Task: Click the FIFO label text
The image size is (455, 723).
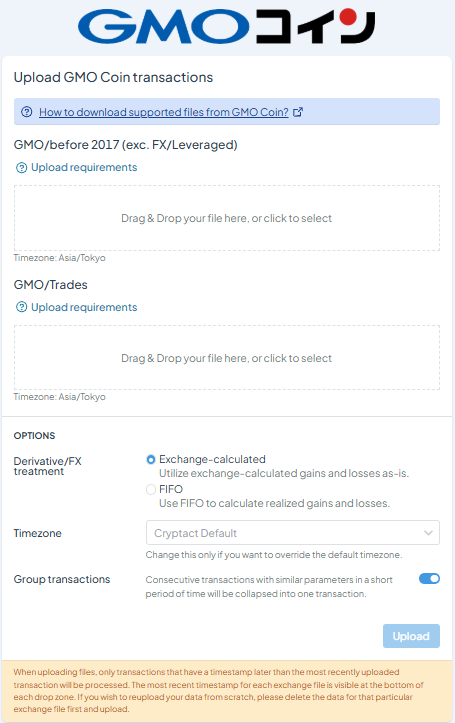Action: click(171, 489)
